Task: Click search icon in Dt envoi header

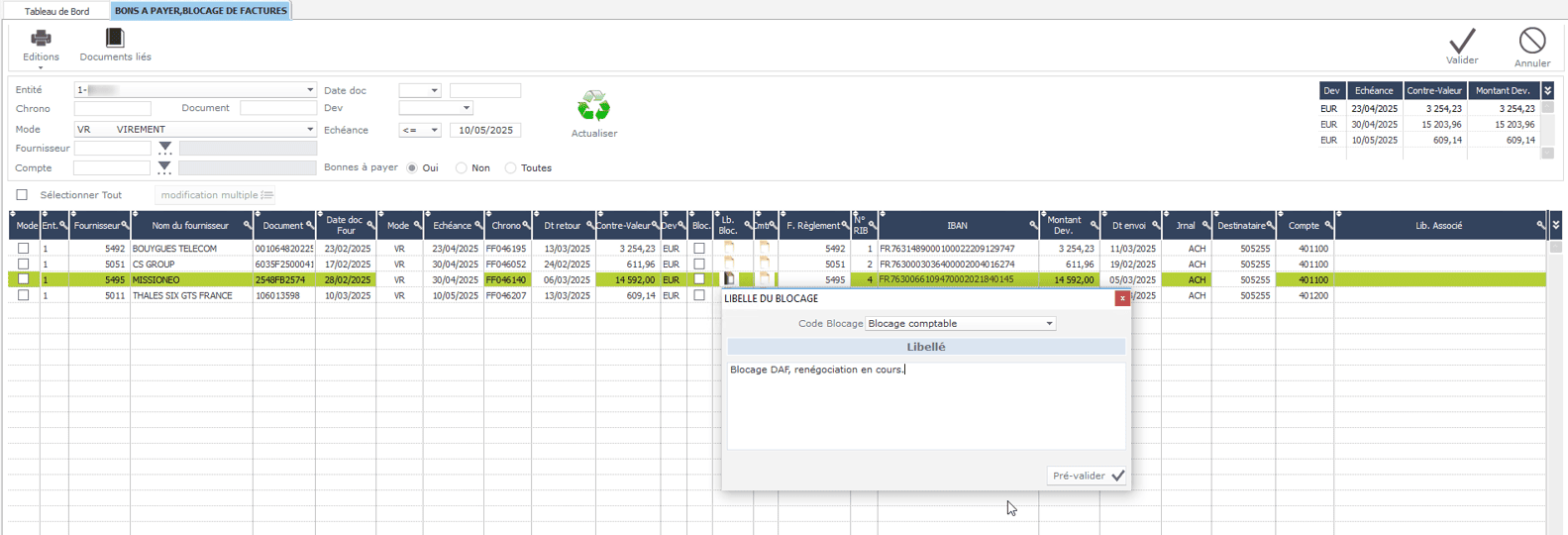Action: pyautogui.click(x=1156, y=226)
